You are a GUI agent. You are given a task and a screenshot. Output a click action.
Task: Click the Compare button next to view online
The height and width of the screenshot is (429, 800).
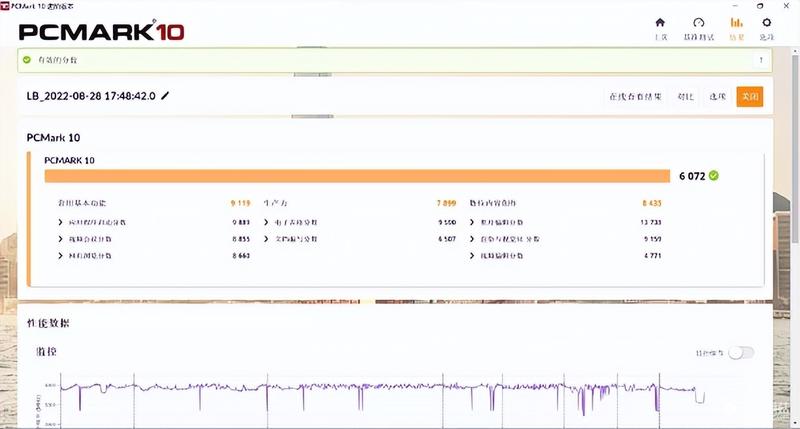click(685, 96)
